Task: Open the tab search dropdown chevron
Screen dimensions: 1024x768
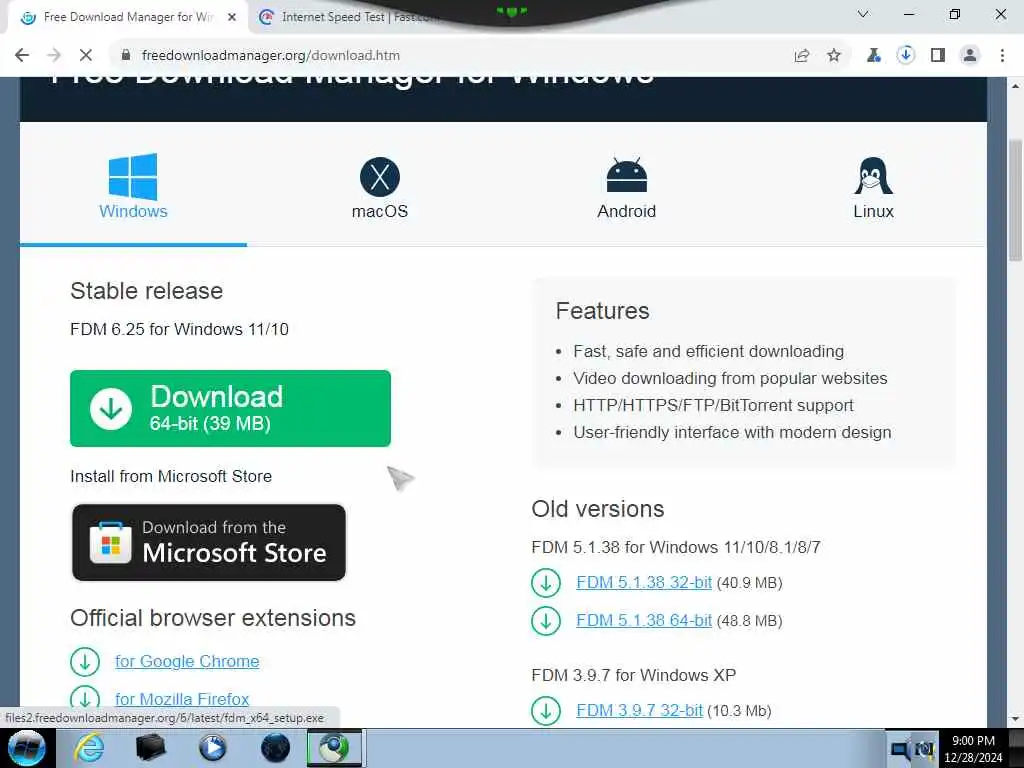Action: click(863, 14)
